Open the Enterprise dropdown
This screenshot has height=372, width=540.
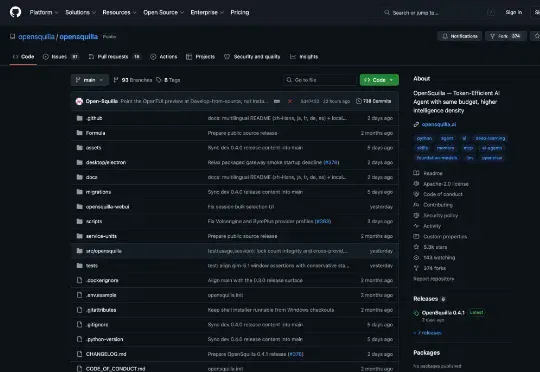207,12
